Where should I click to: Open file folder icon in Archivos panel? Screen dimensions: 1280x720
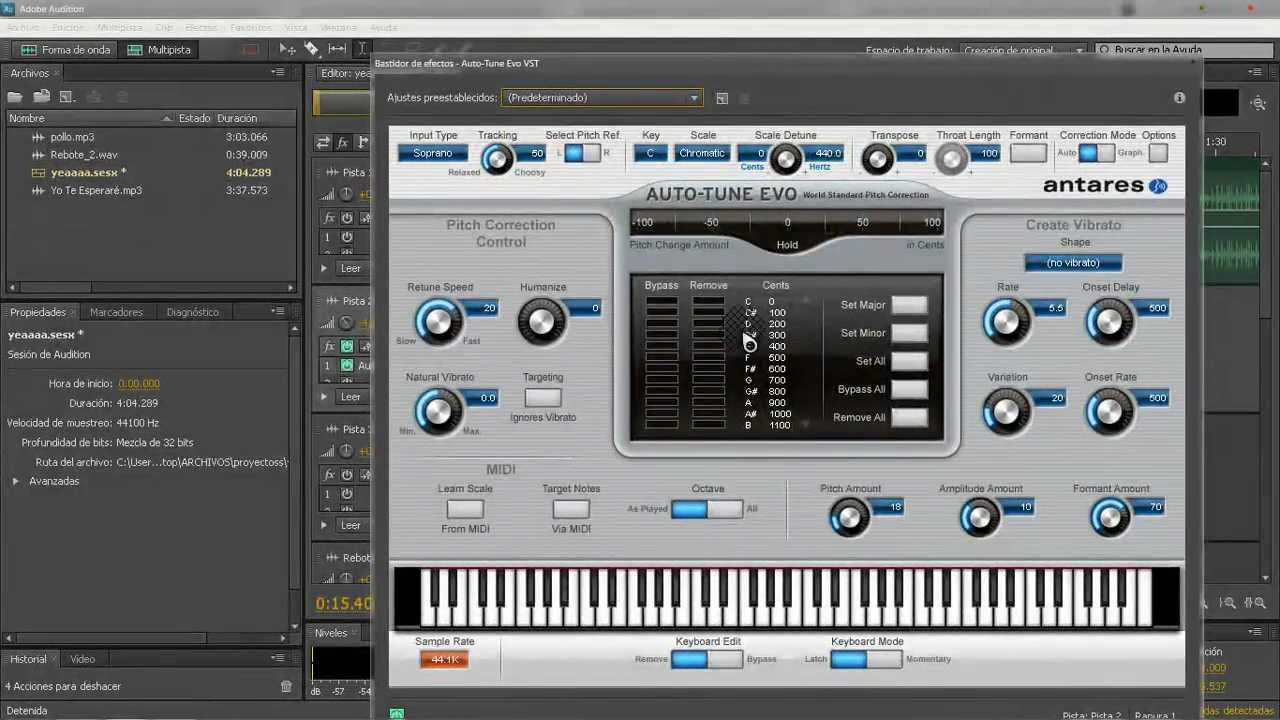click(15, 97)
